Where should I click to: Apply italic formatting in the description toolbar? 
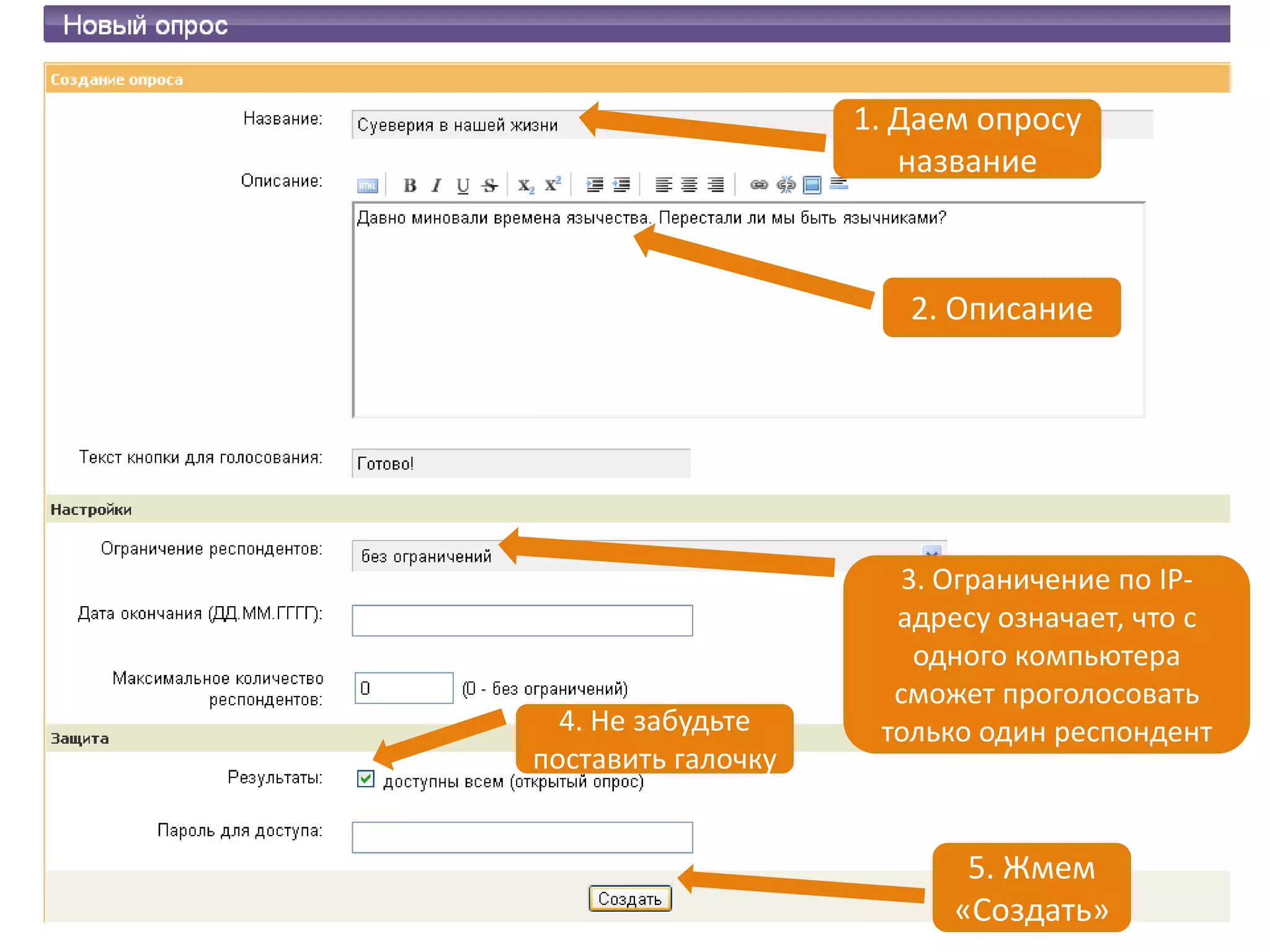point(437,185)
